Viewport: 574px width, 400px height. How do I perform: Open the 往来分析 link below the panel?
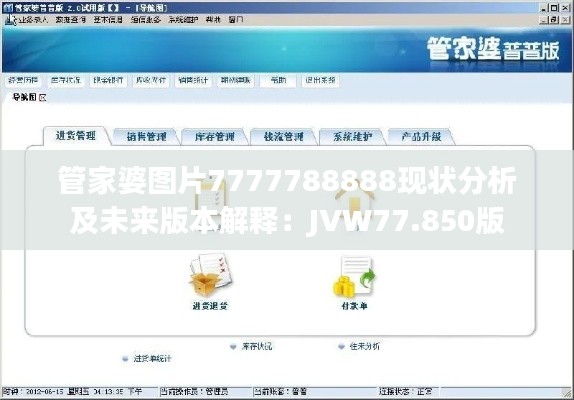pyautogui.click(x=365, y=346)
